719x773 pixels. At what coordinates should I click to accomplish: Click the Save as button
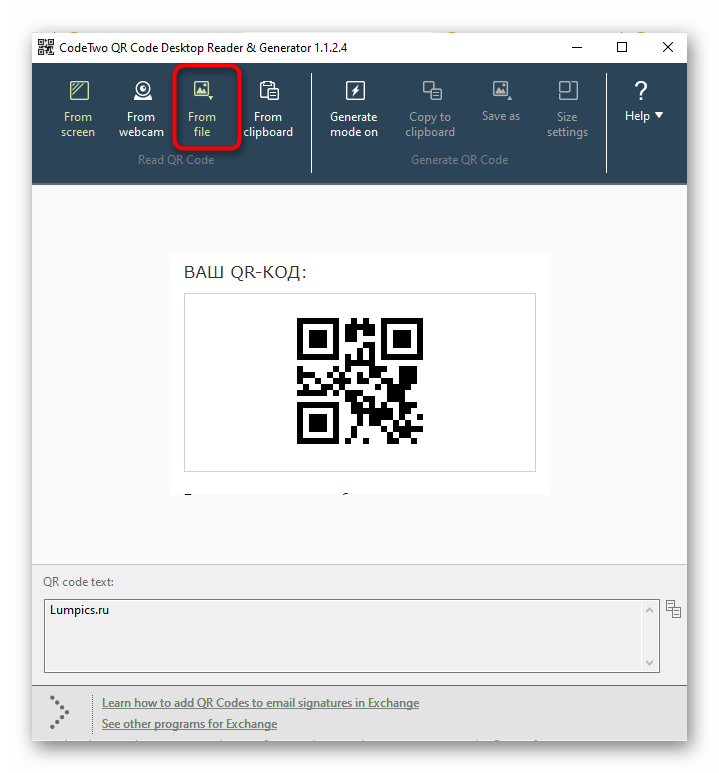click(x=501, y=102)
